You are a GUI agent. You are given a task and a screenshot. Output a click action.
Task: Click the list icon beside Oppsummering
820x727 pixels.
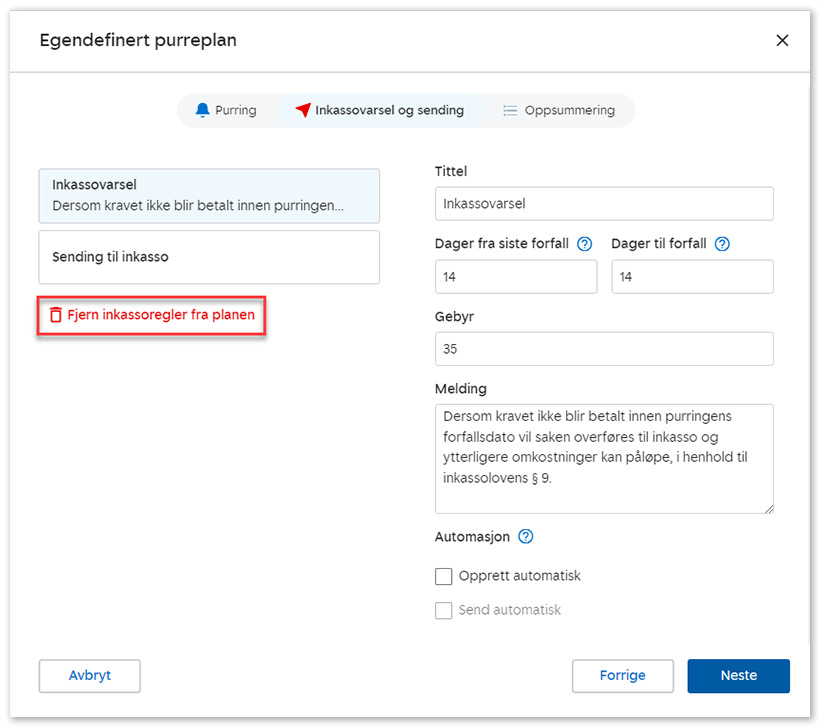pos(510,110)
